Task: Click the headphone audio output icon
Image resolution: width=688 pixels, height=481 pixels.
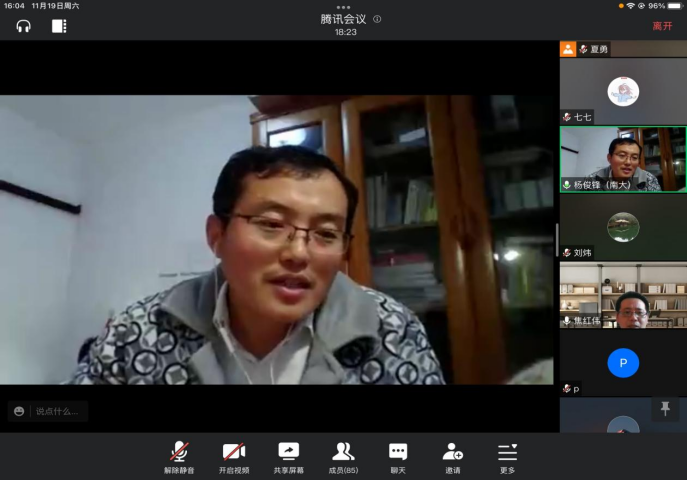Action: (x=24, y=26)
